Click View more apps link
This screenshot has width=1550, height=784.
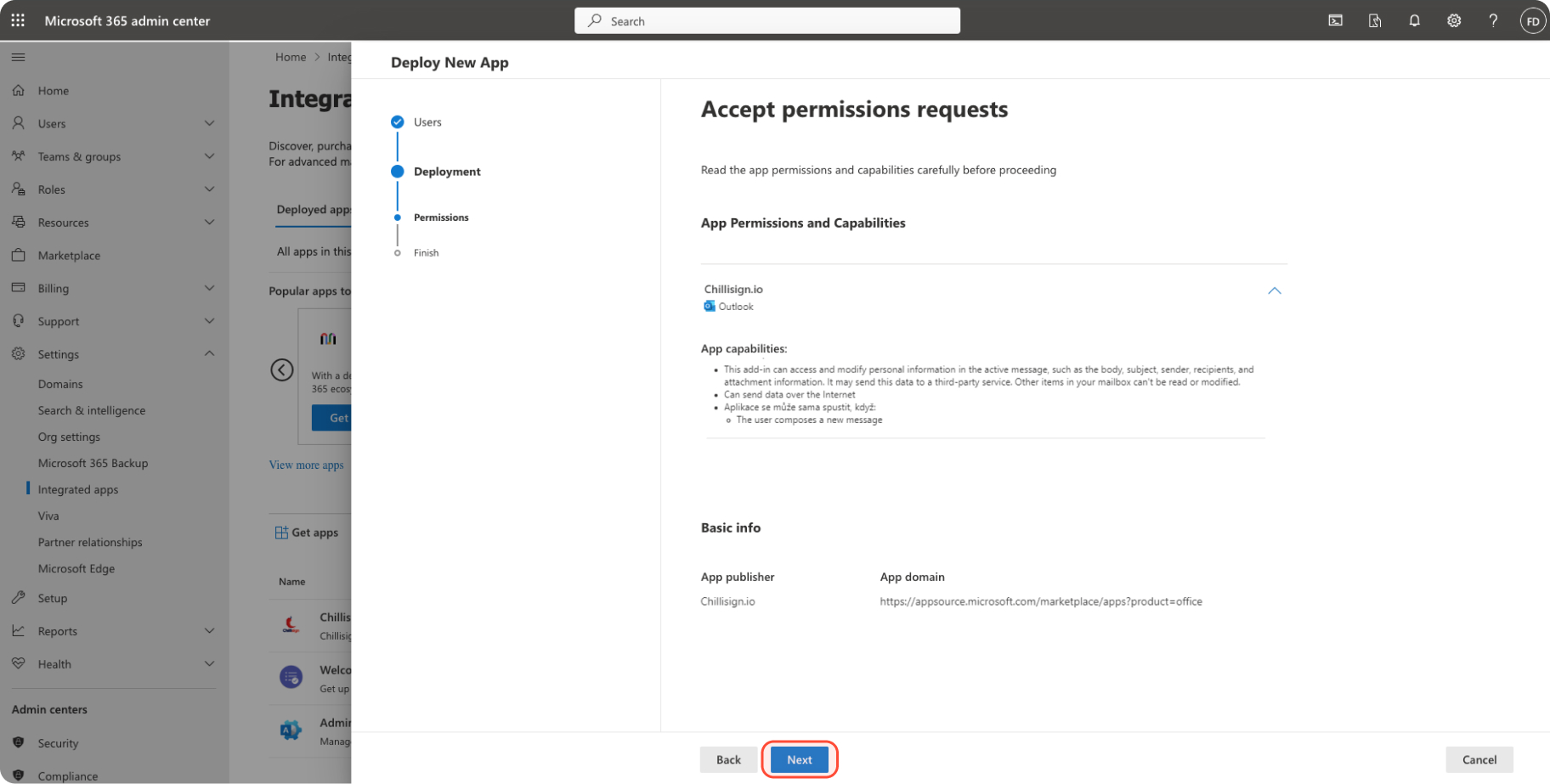click(306, 465)
